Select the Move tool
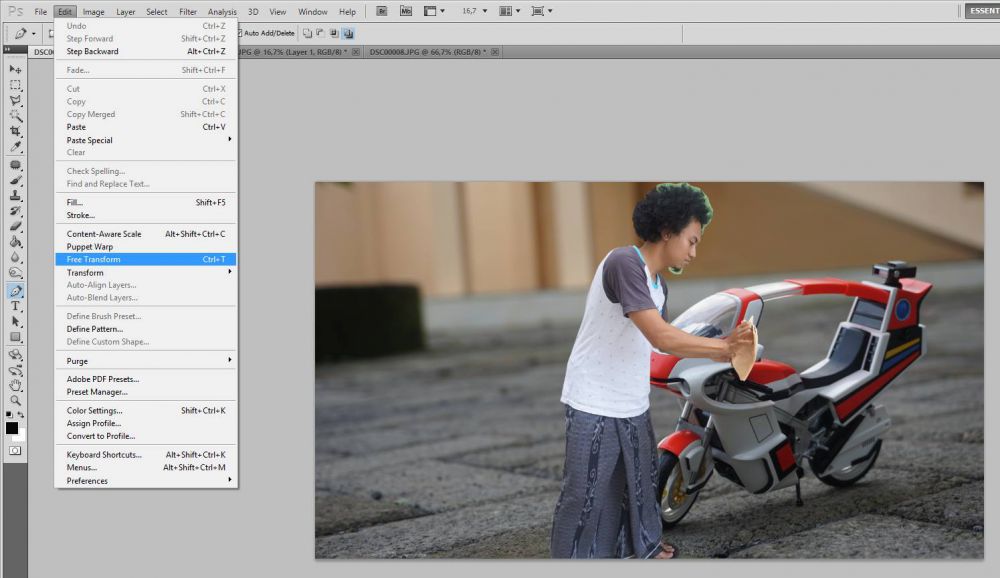The width and height of the screenshot is (1000, 578). point(15,69)
